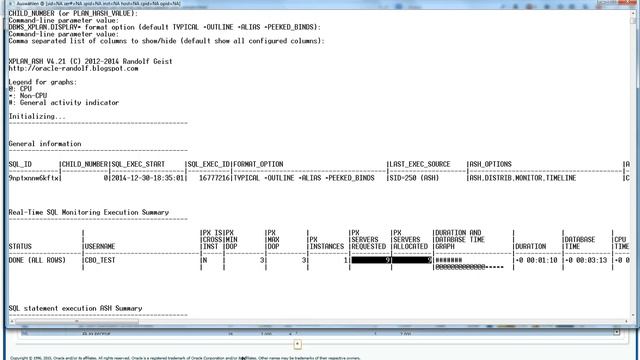
Task: Click the highlighted PX SERVERS ALLOCATED value
Action: 412,260
